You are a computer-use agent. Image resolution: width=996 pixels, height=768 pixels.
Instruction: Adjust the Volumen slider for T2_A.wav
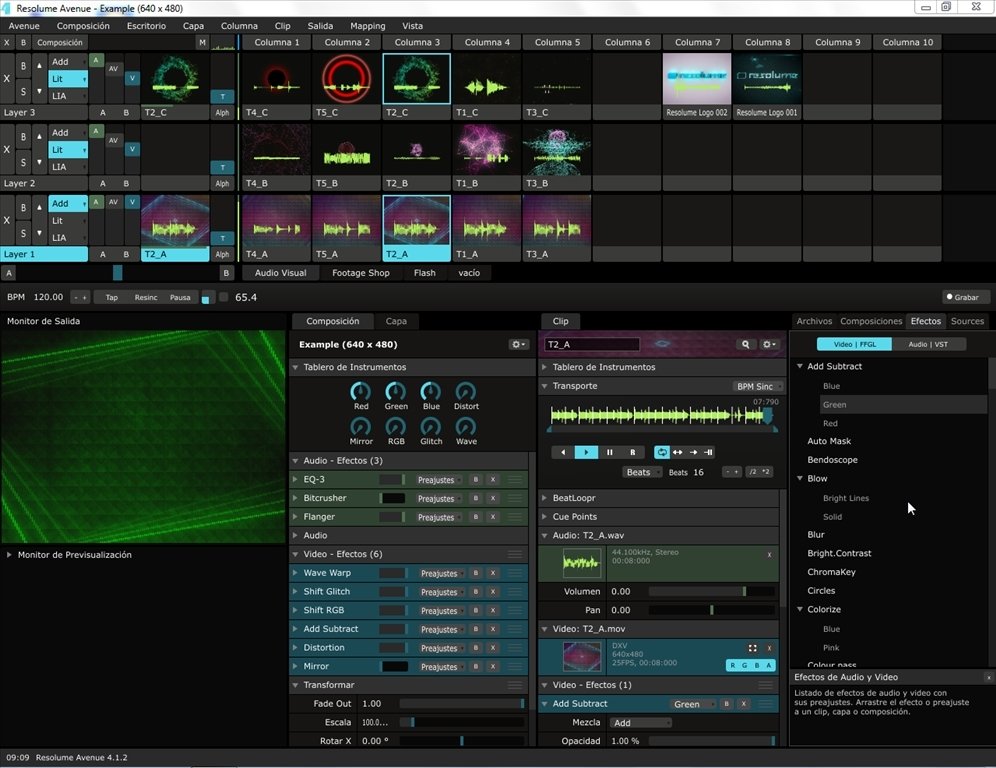[x=710, y=591]
